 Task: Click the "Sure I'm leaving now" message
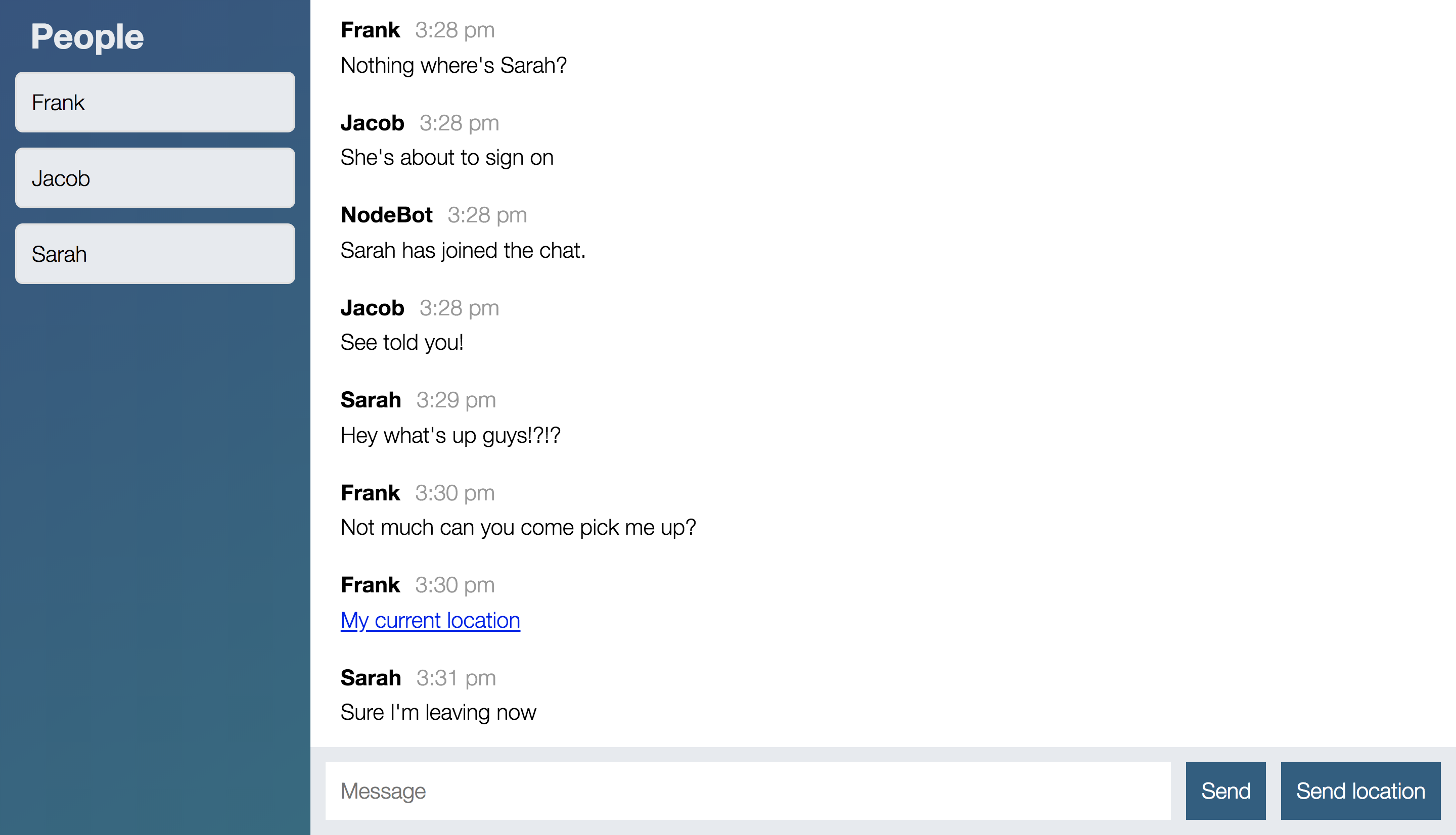438,712
